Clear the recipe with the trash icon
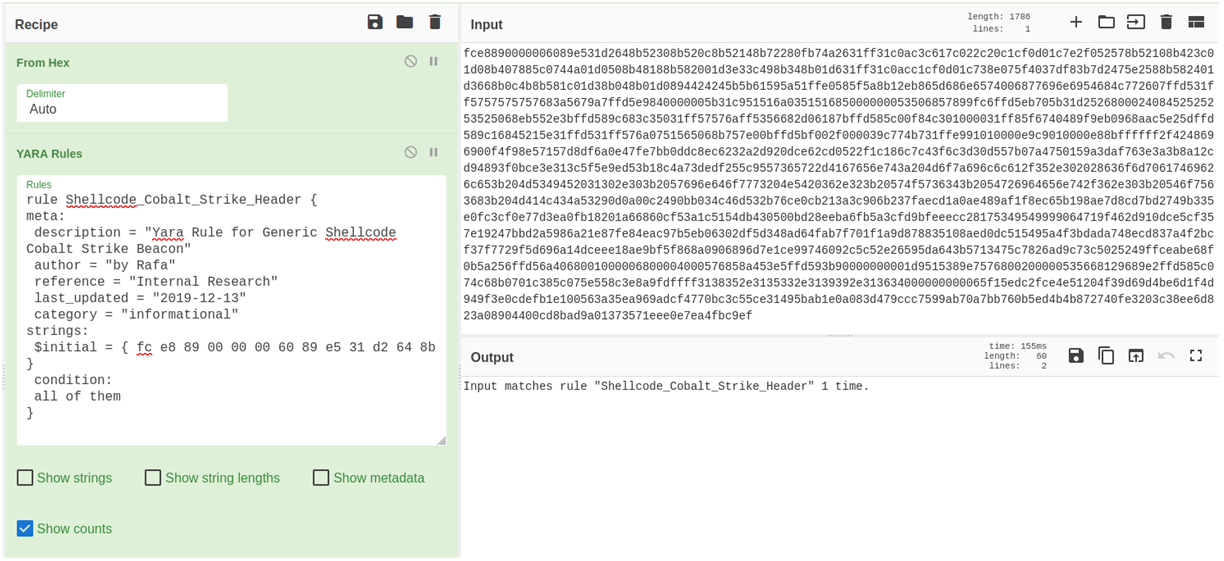The image size is (1224, 561). [x=434, y=22]
